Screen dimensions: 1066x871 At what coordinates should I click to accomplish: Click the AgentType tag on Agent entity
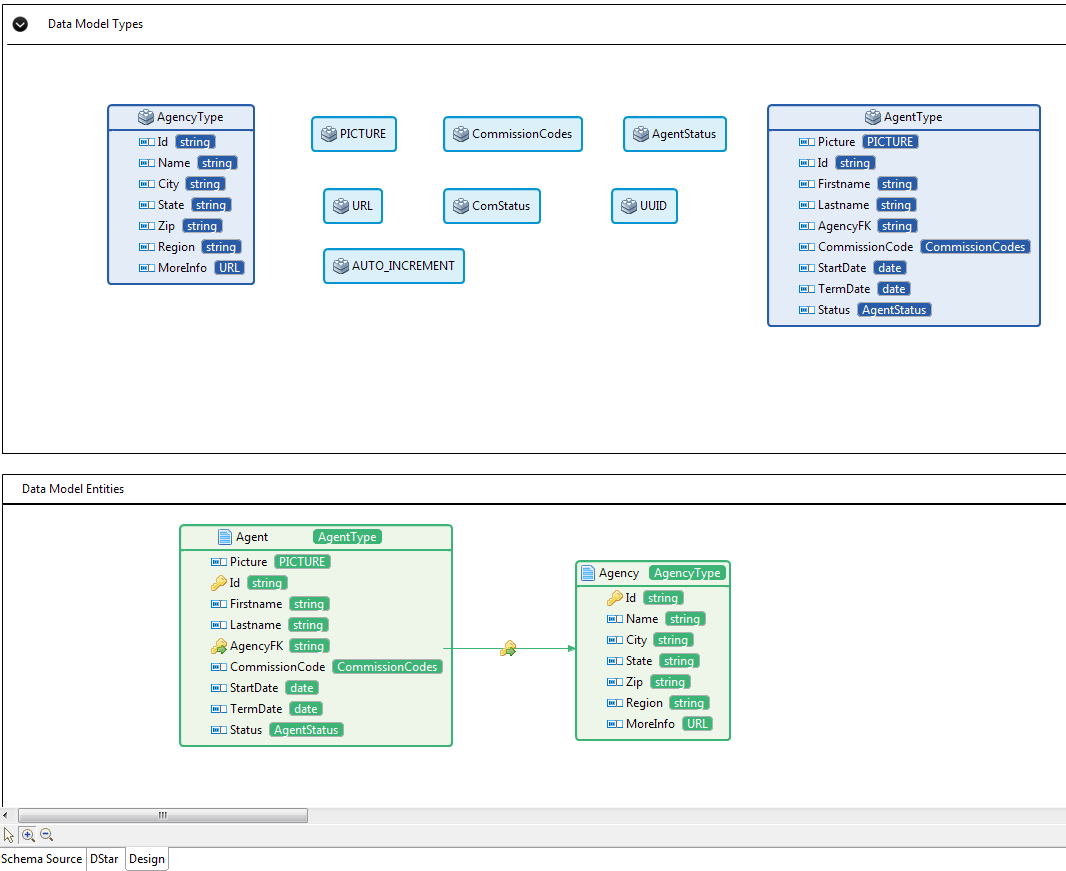click(347, 537)
